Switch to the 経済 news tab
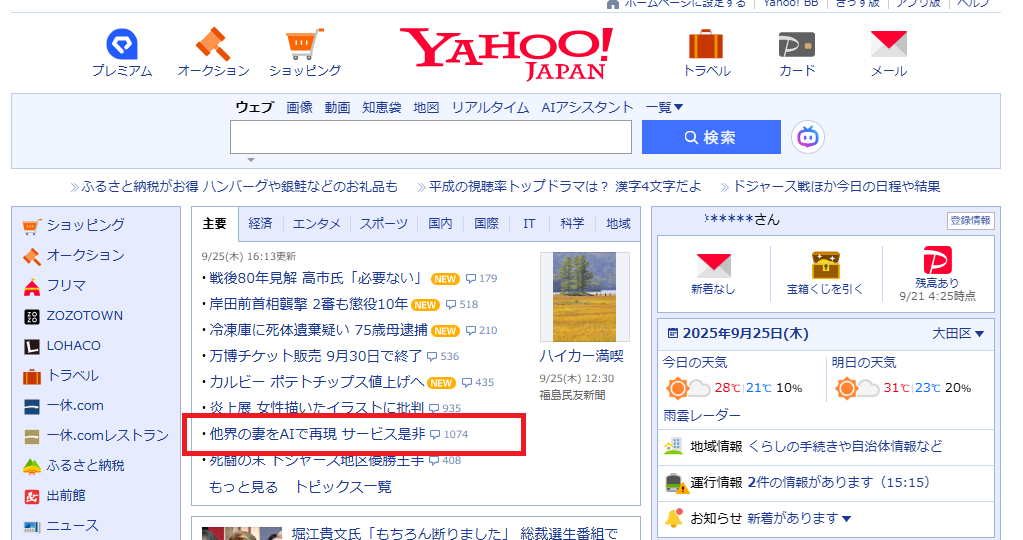Screen dimensions: 1023x540 (260, 224)
